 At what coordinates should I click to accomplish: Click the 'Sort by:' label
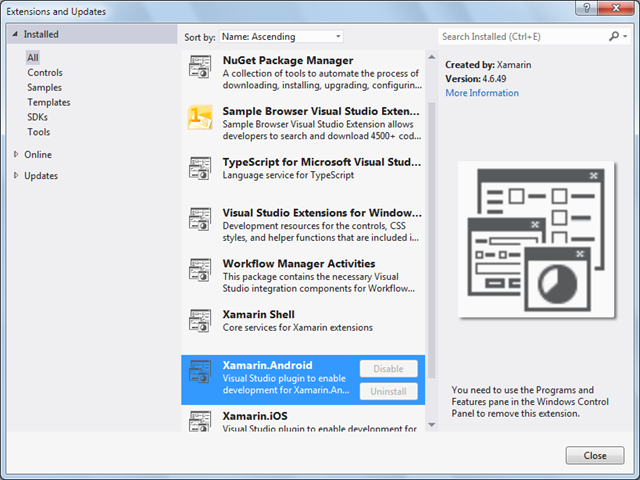coord(199,37)
